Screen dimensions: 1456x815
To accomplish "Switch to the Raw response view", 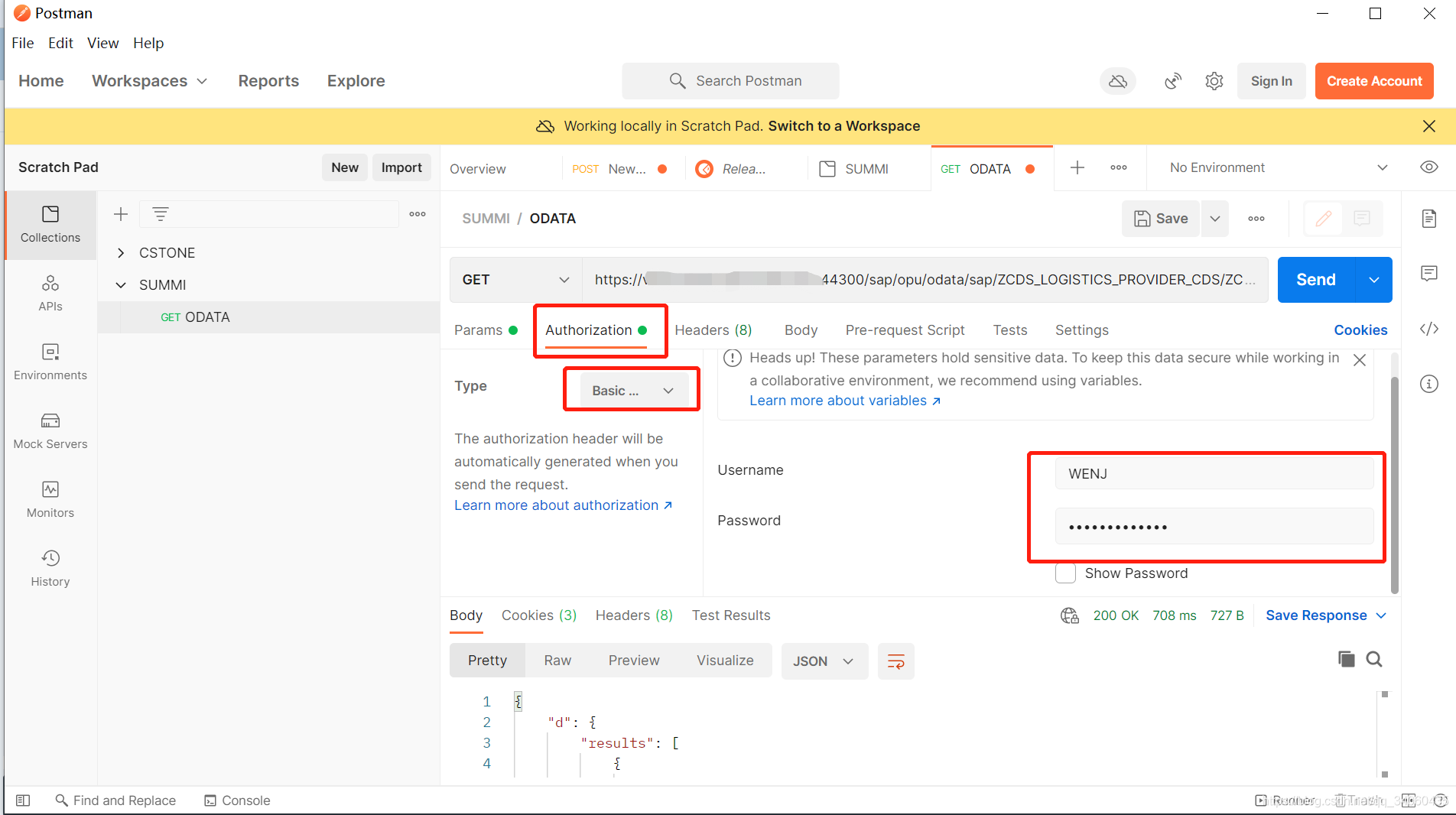I will (557, 661).
